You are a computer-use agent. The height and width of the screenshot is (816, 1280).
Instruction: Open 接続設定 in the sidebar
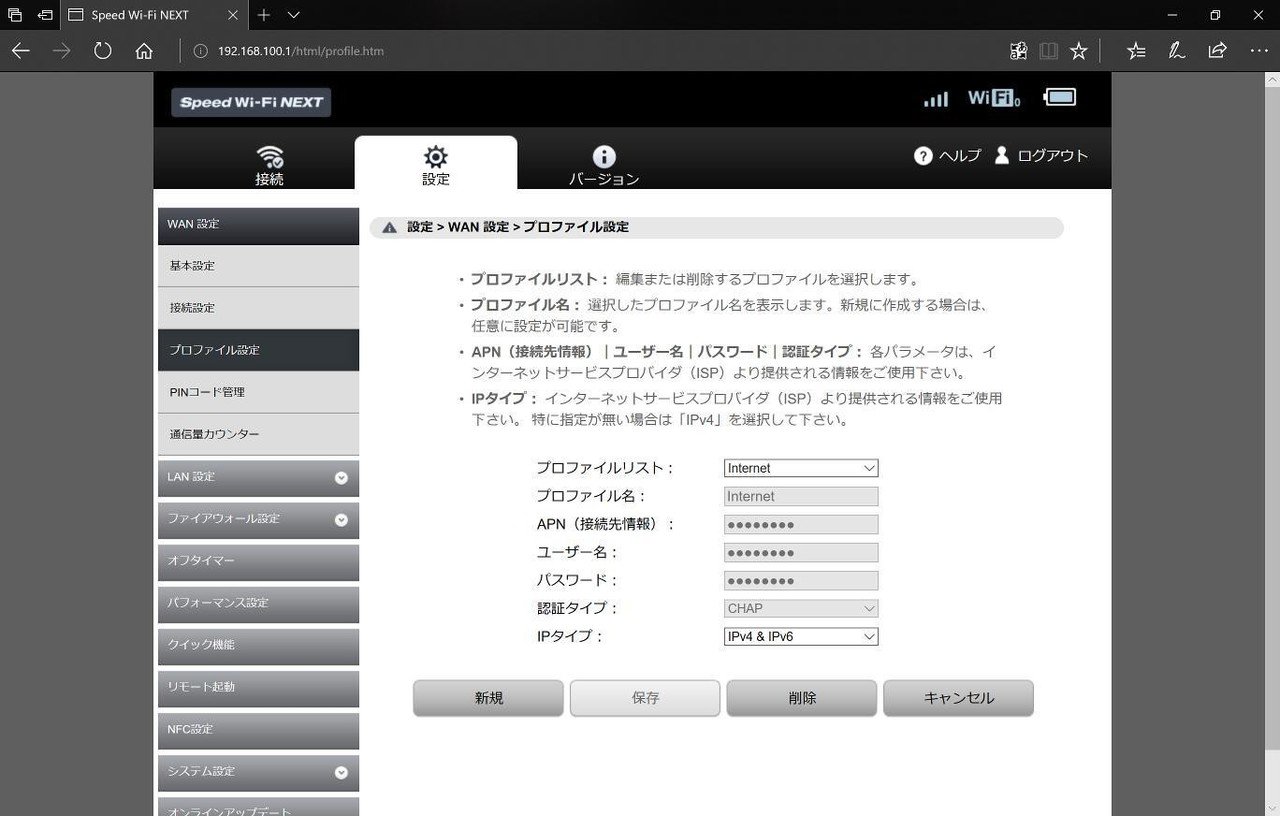[258, 308]
